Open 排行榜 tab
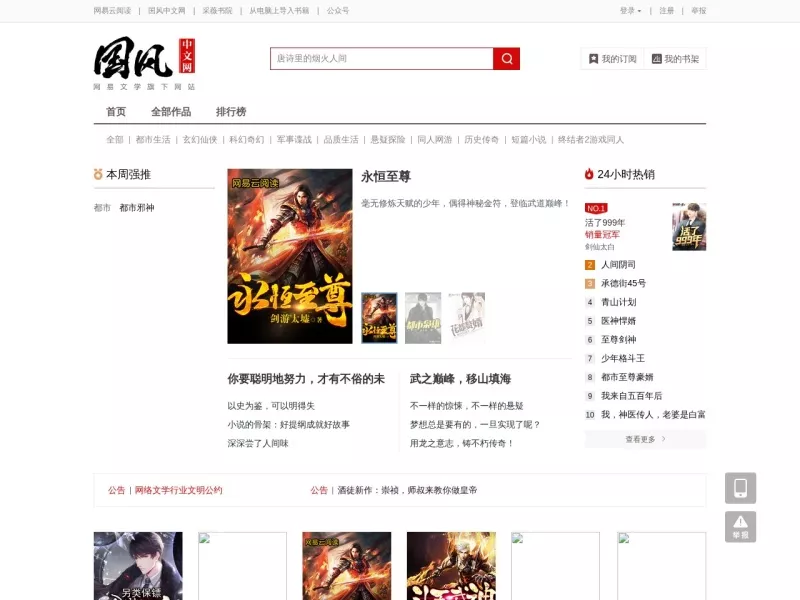 coord(231,112)
